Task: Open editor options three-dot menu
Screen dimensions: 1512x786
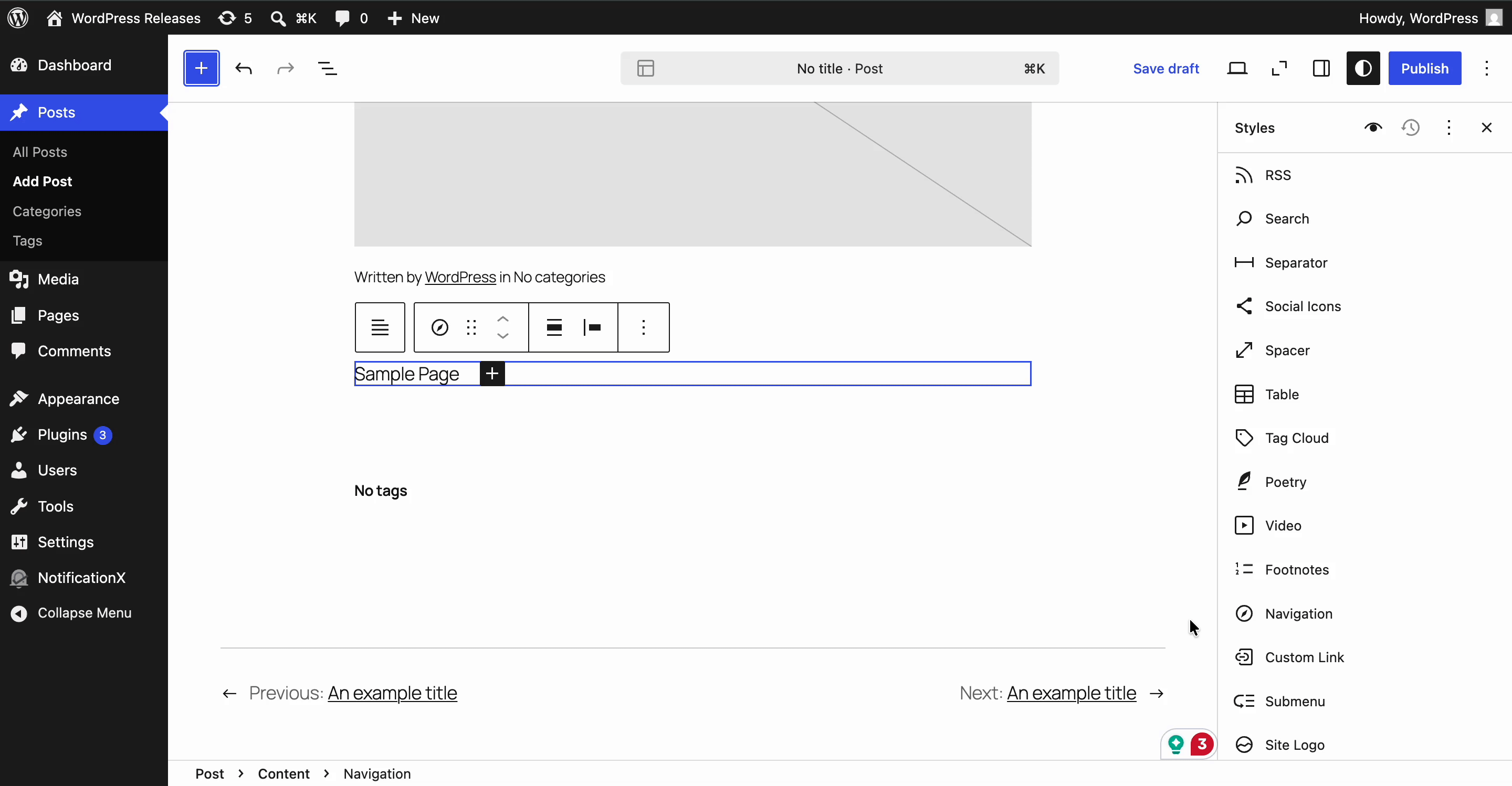Action: coord(1487,69)
